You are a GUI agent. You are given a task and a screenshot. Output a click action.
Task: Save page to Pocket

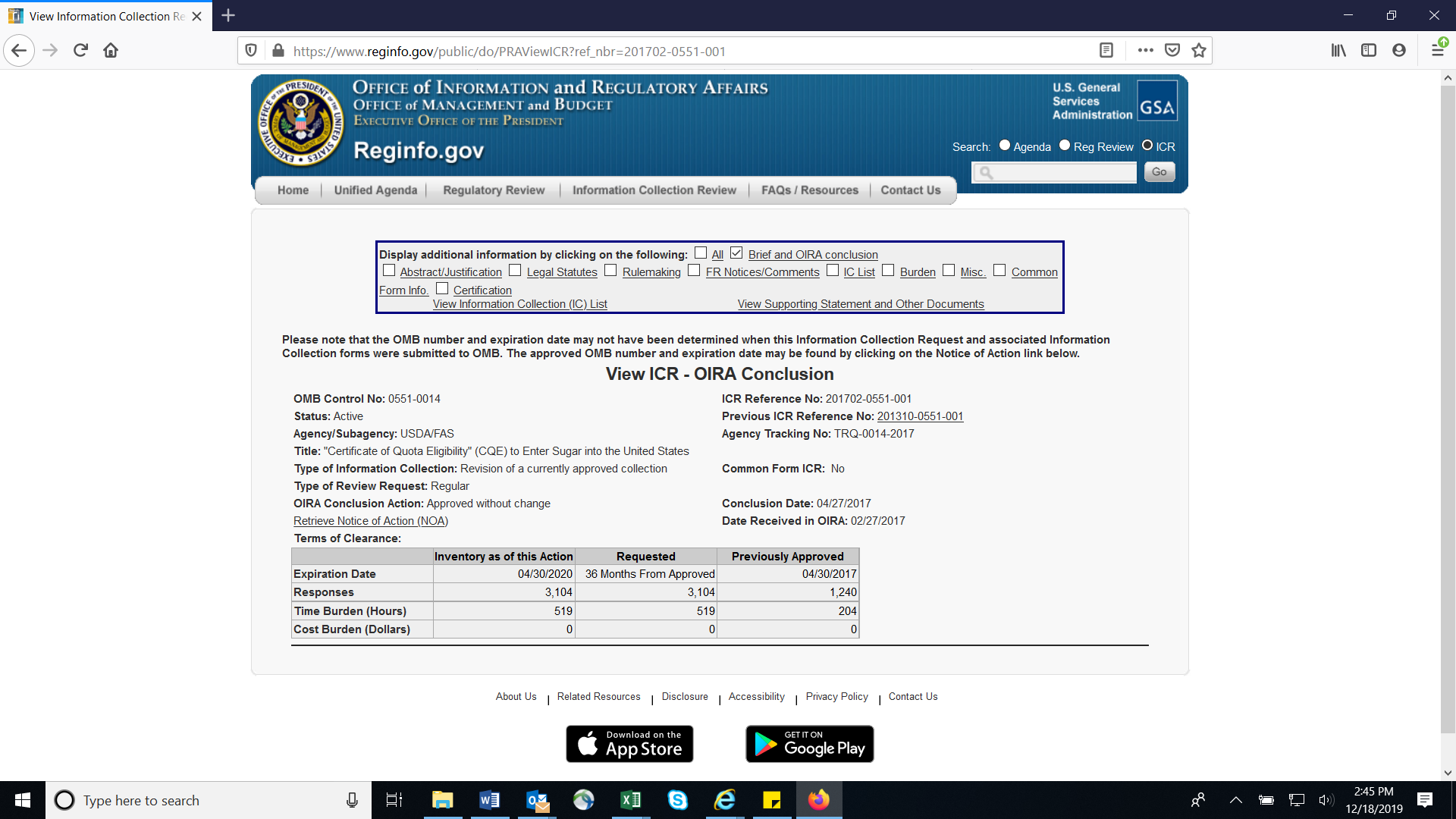point(1172,51)
